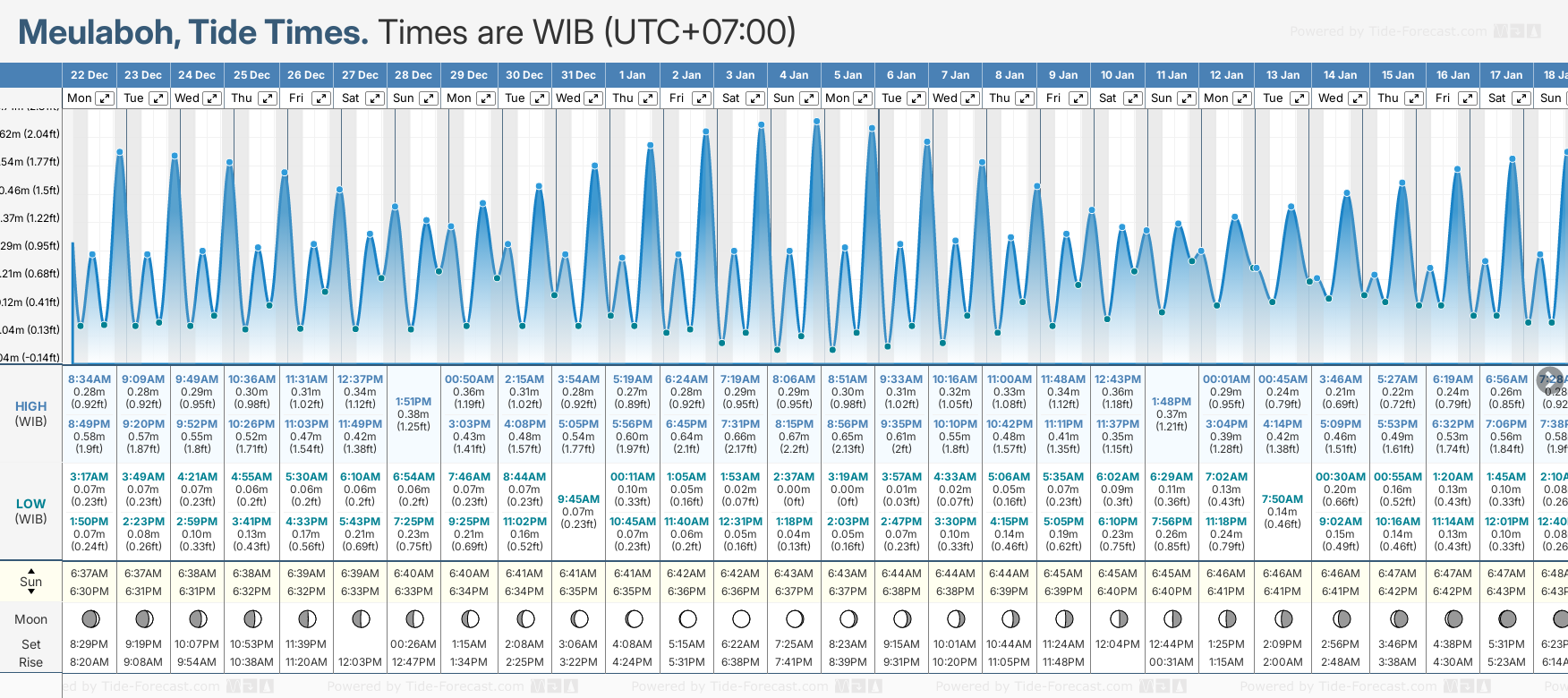Viewport: 1568px width, 698px height.
Task: Expand the Sat 10 Jan day column
Action: click(1132, 98)
